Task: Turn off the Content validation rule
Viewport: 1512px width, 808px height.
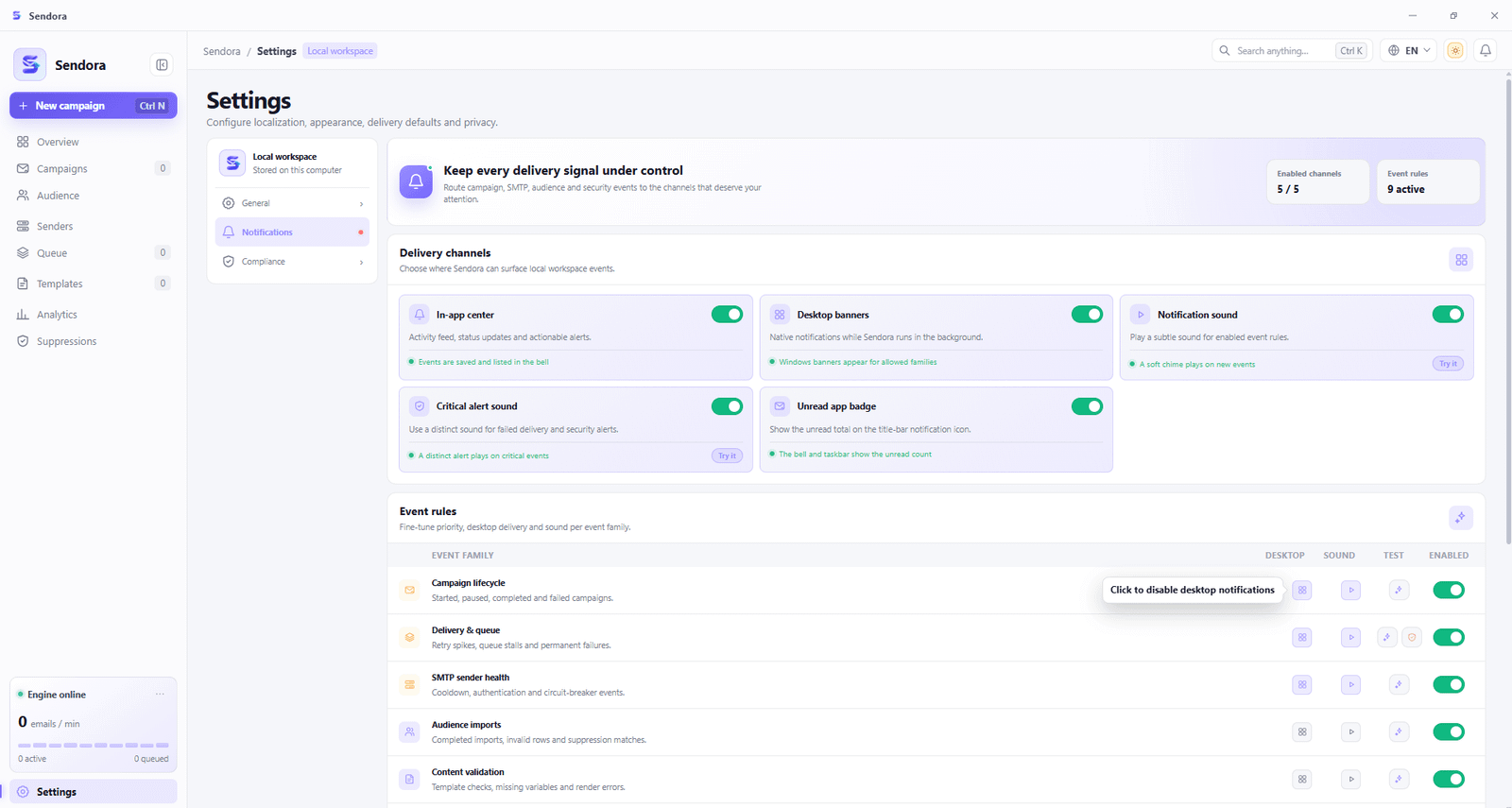Action: coord(1449,779)
